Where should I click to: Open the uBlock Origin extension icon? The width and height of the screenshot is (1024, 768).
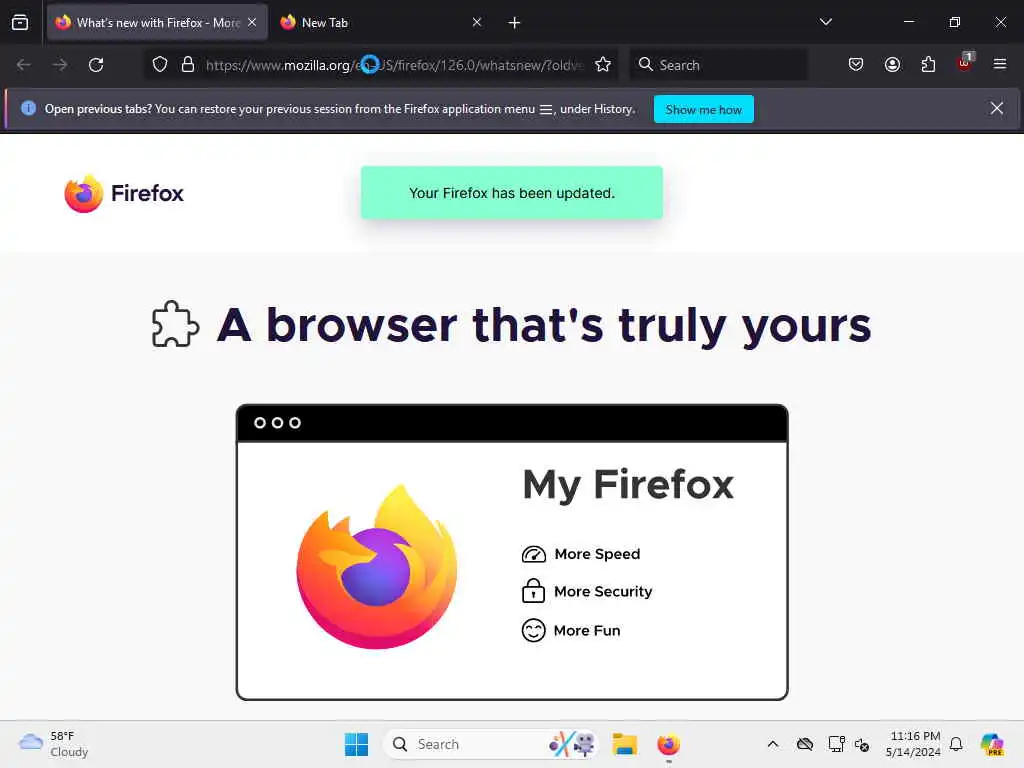965,63
